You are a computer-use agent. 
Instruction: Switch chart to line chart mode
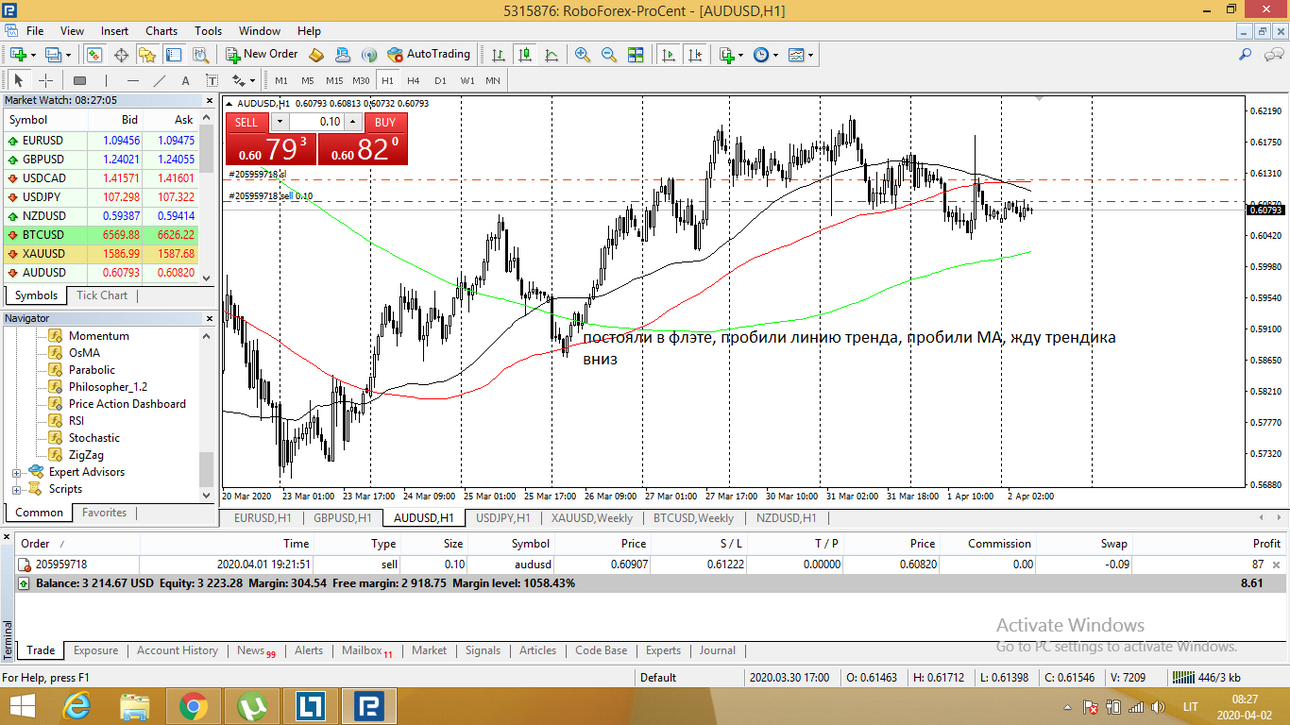tap(551, 54)
